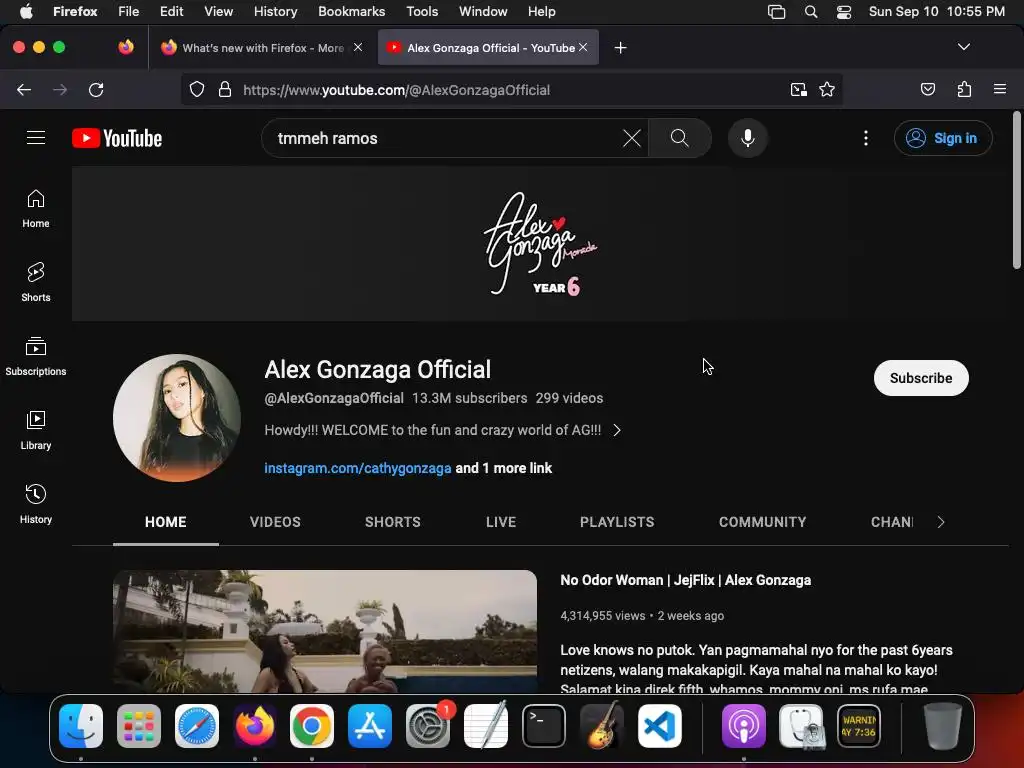Open the Tools menu
The image size is (1024, 768).
click(422, 12)
